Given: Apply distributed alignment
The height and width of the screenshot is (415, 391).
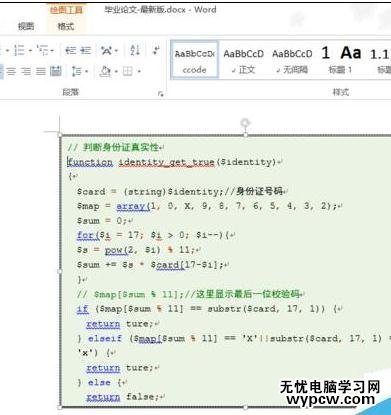Looking at the screenshot, I should pos(56,71).
